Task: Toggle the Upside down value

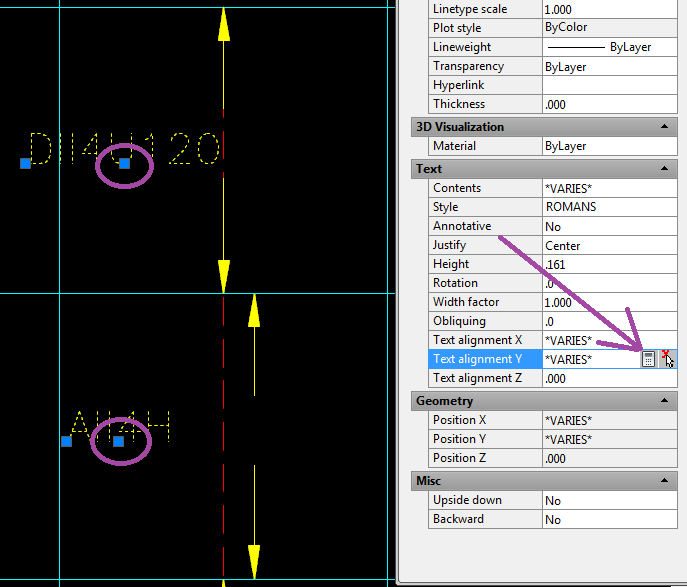Action: (x=608, y=500)
